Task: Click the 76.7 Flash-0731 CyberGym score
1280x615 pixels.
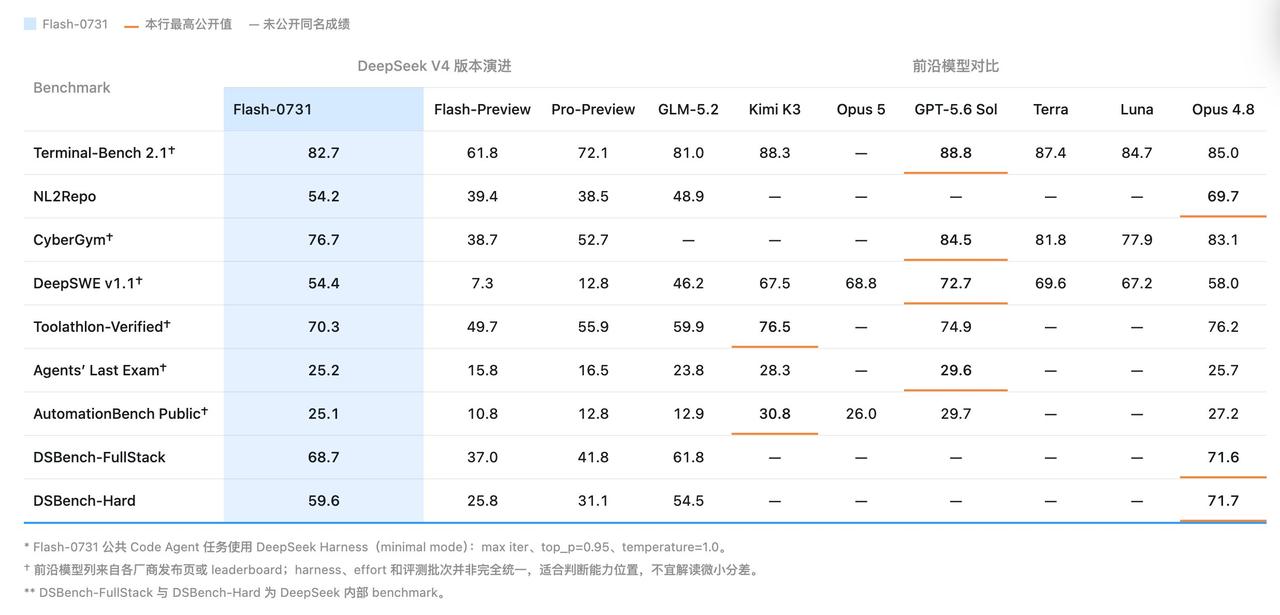Action: [324, 240]
